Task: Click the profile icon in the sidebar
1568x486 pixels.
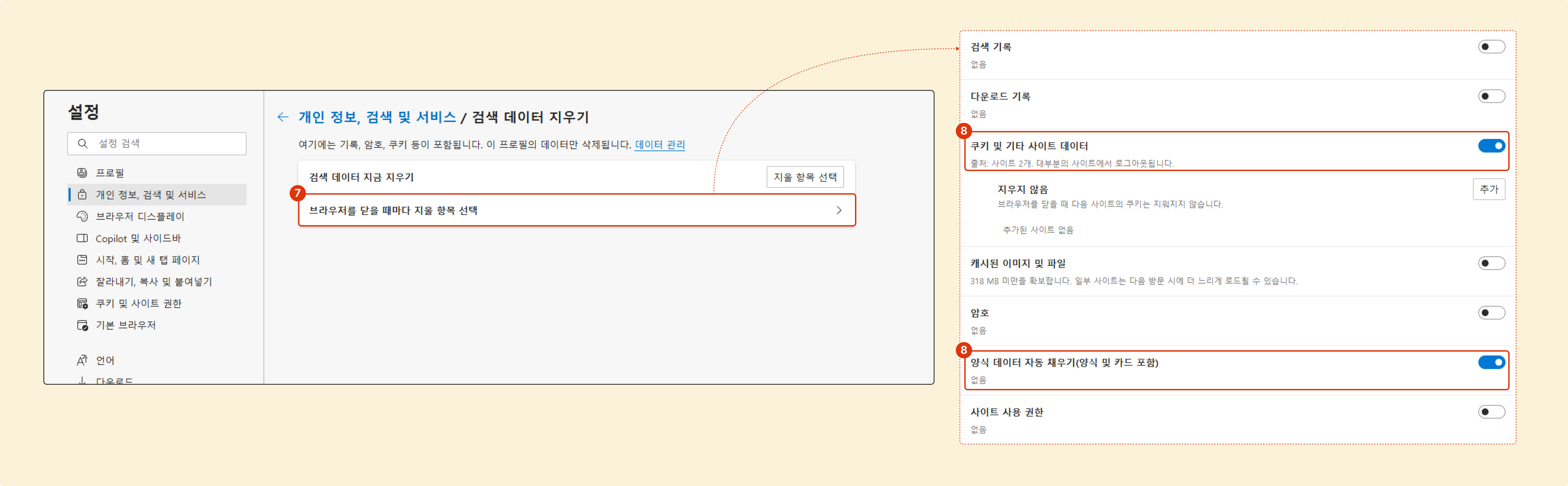Action: click(82, 173)
